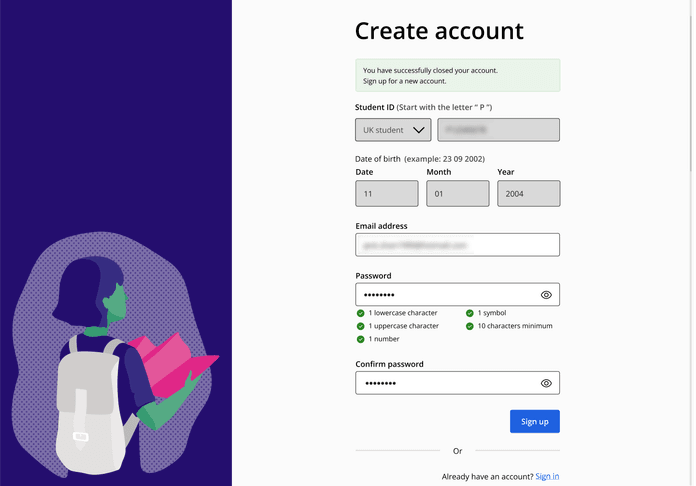
Task: Click the green checkmark beside 10 characters minimum
Action: click(470, 326)
